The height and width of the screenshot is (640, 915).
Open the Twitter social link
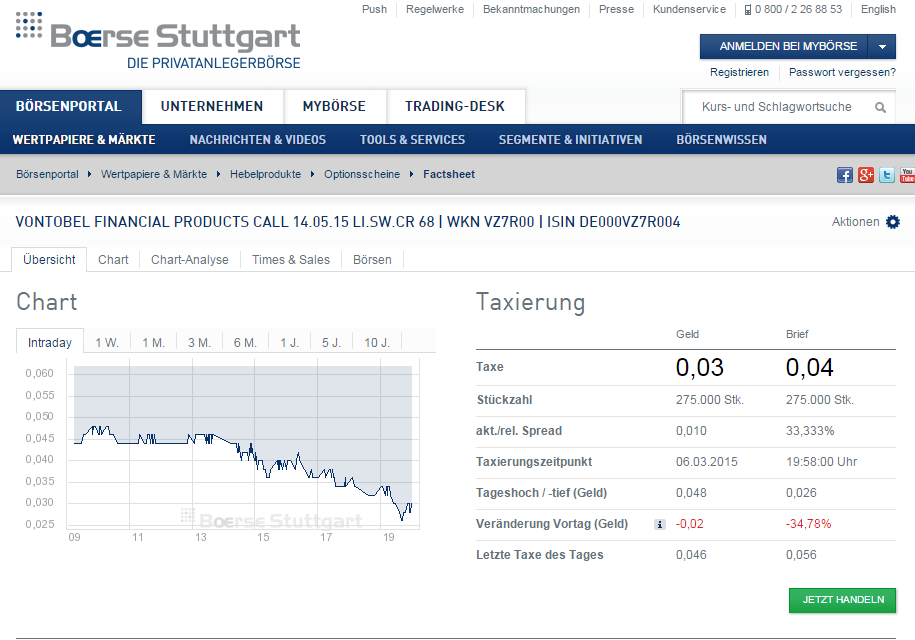[x=887, y=175]
